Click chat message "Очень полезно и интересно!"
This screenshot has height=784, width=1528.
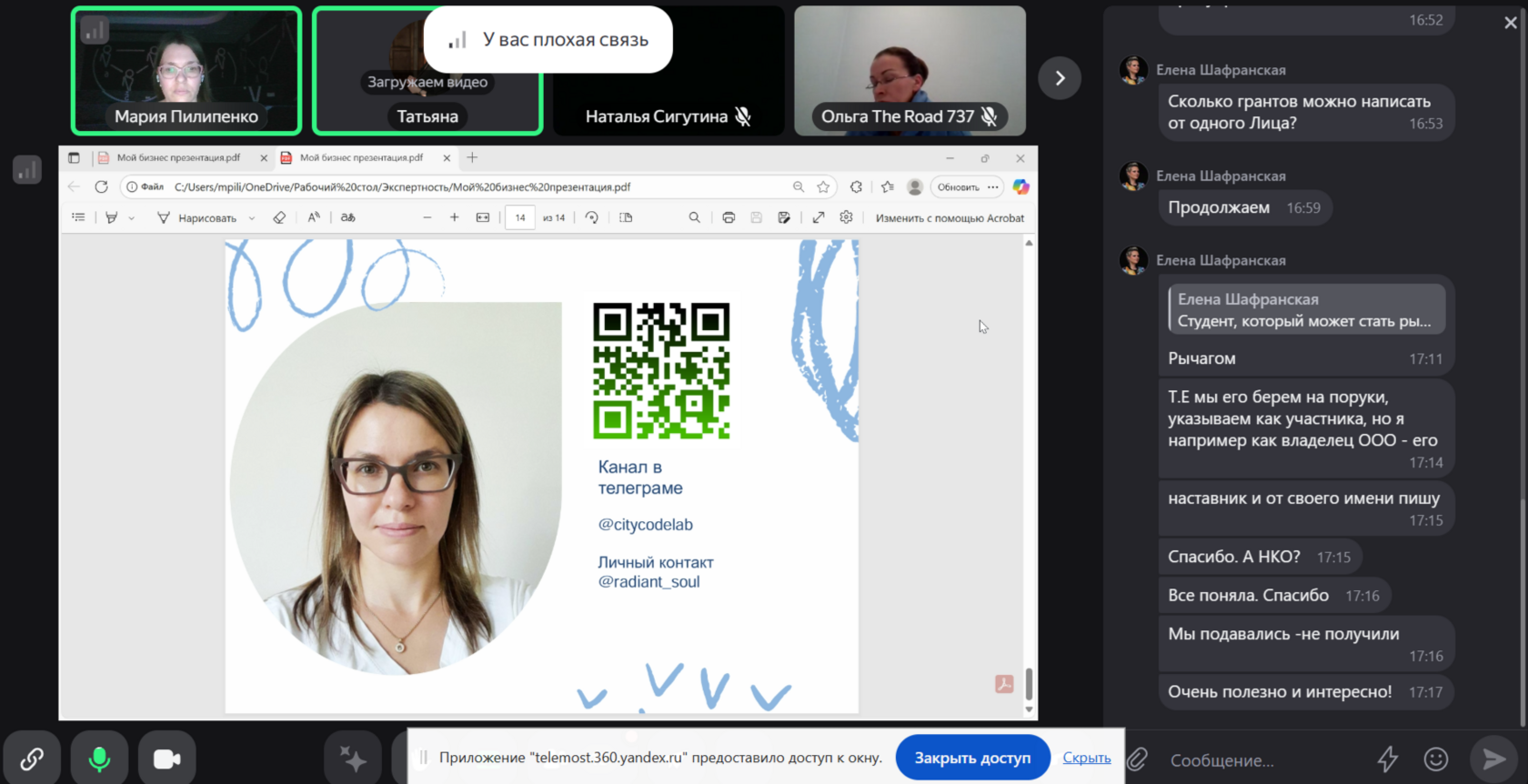point(1306,692)
